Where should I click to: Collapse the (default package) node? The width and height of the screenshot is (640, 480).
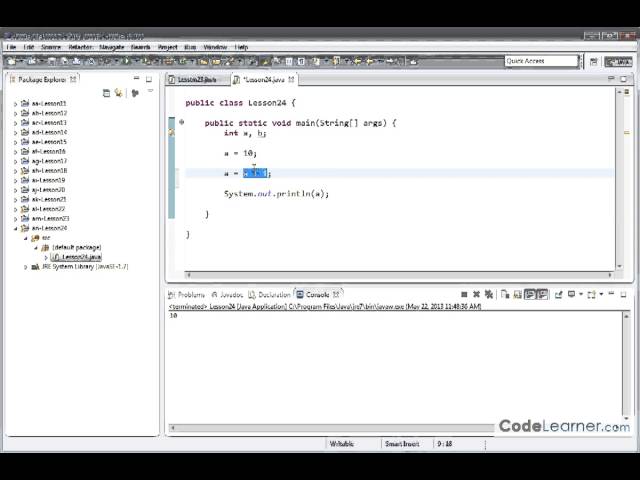click(x=36, y=247)
